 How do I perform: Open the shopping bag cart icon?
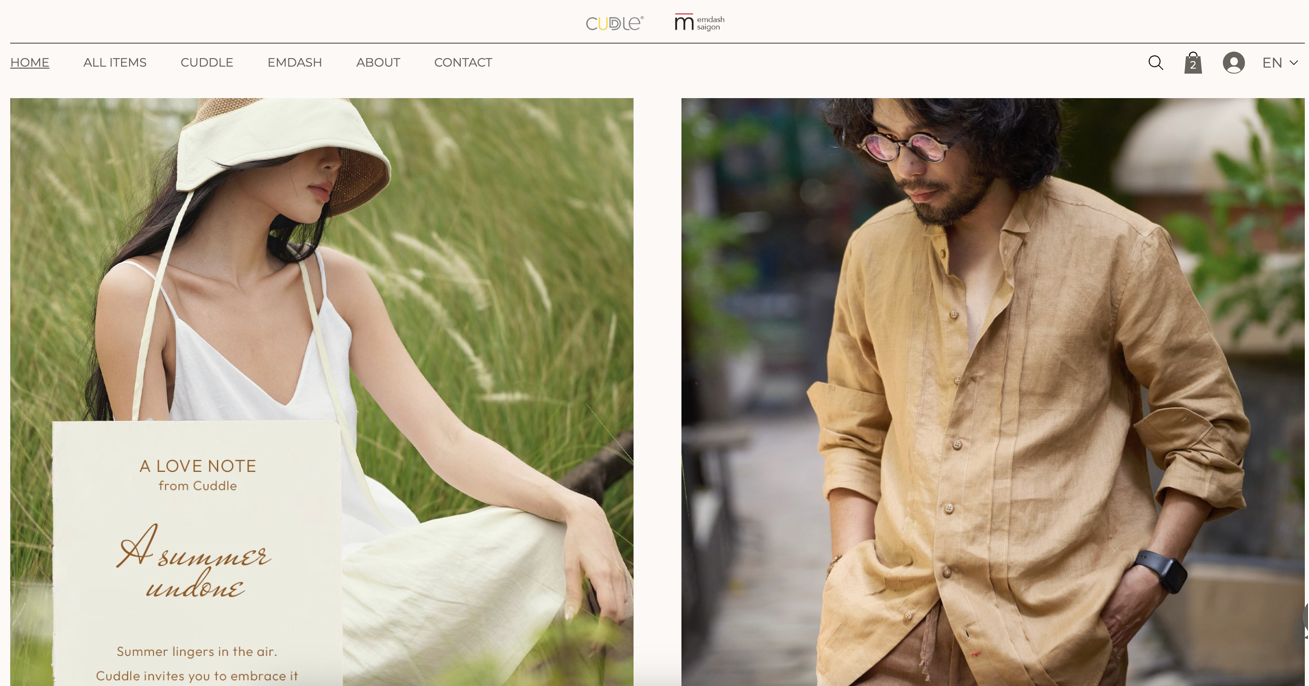point(1193,63)
